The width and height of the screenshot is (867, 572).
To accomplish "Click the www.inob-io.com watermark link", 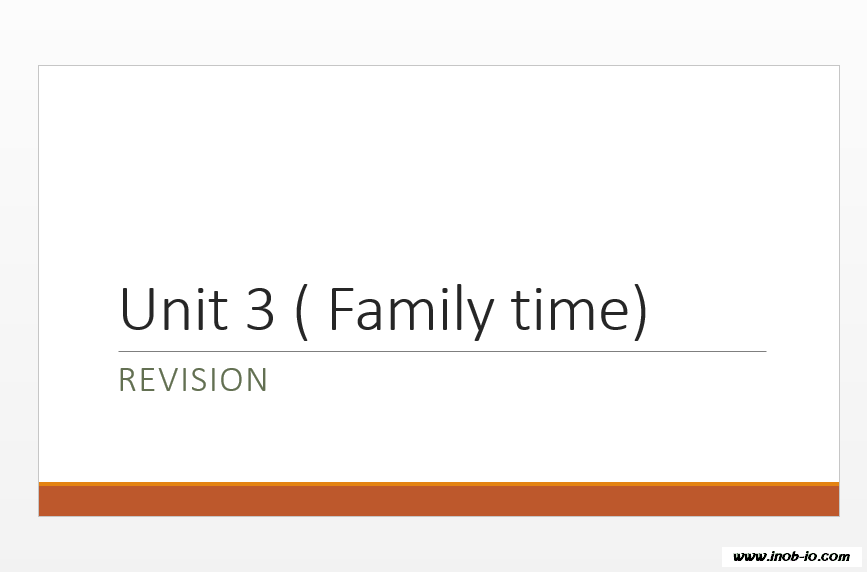I will coord(791,557).
